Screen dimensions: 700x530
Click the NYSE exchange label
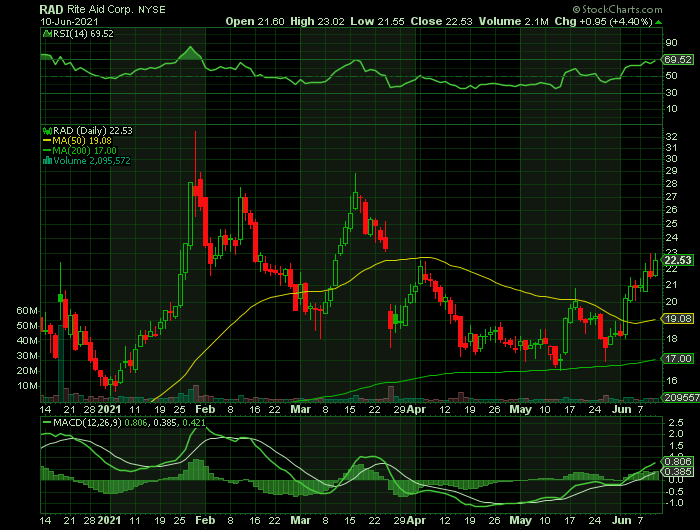coord(151,10)
